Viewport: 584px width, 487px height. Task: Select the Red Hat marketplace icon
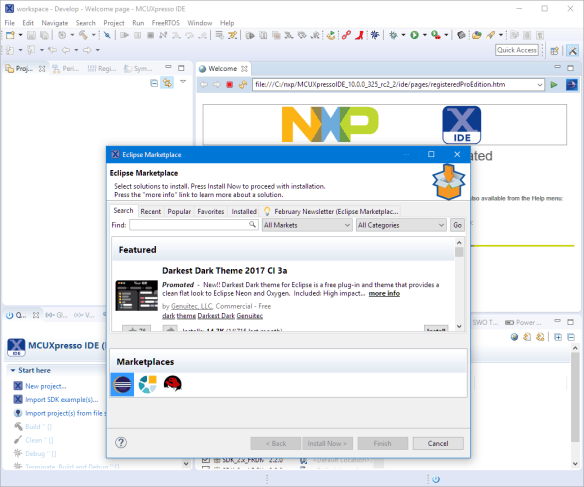172,384
